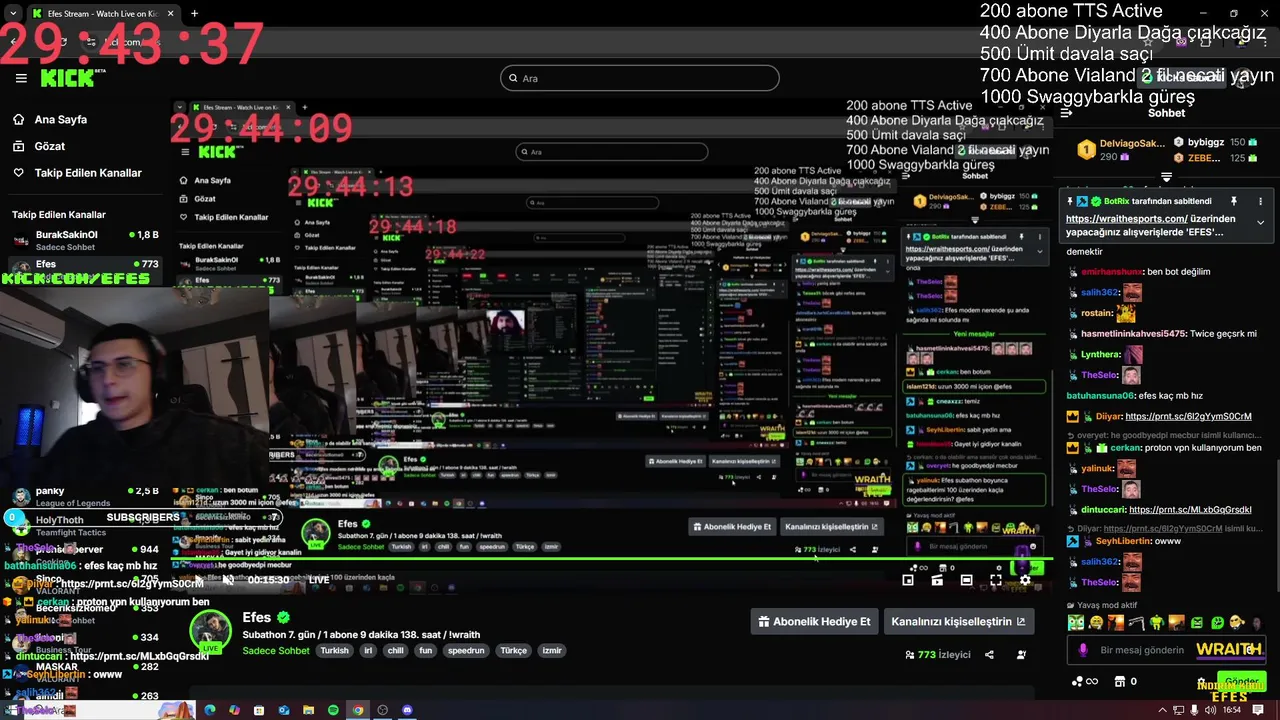The height and width of the screenshot is (720, 1280).
Task: Open volume control in system tray
Action: pyautogui.click(x=1211, y=710)
